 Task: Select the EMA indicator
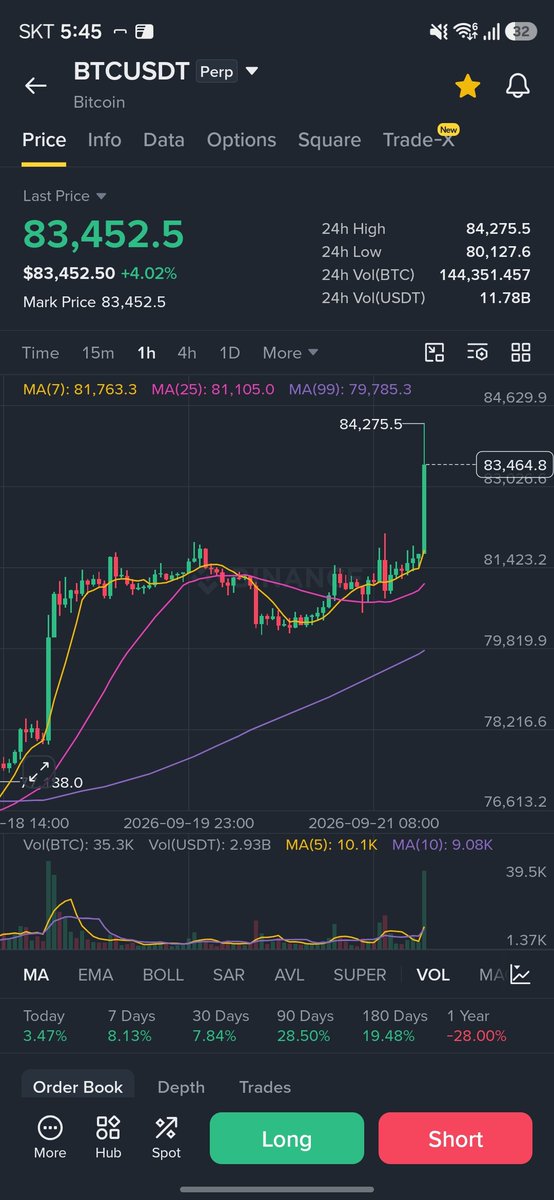(x=95, y=974)
